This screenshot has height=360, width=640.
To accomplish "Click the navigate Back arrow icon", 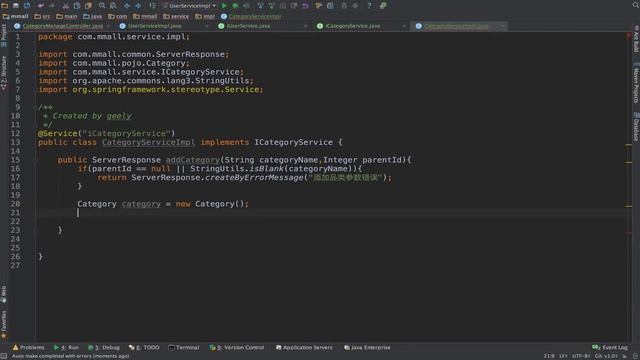I will click(x=127, y=6).
